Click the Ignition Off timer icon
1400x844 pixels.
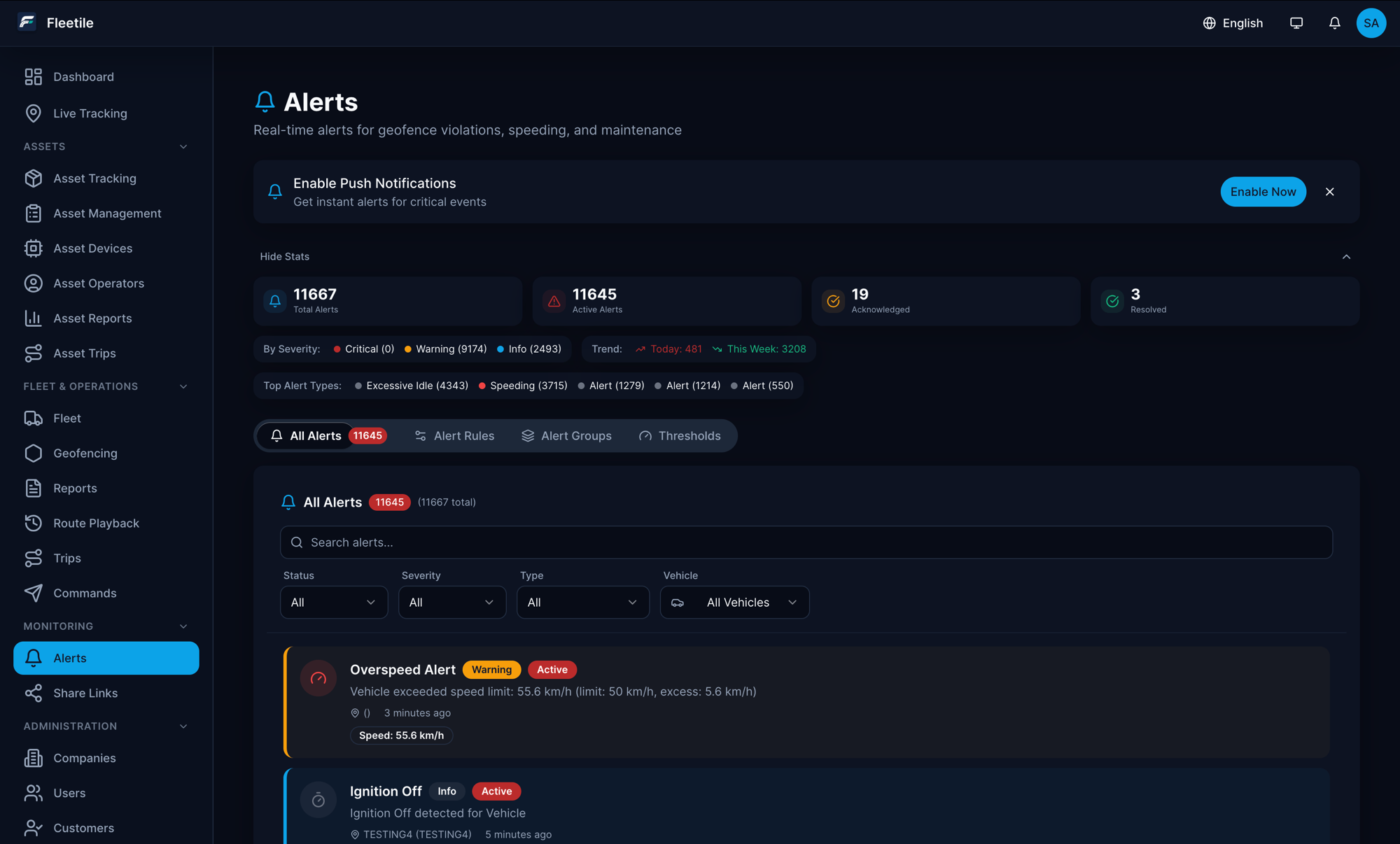point(318,800)
